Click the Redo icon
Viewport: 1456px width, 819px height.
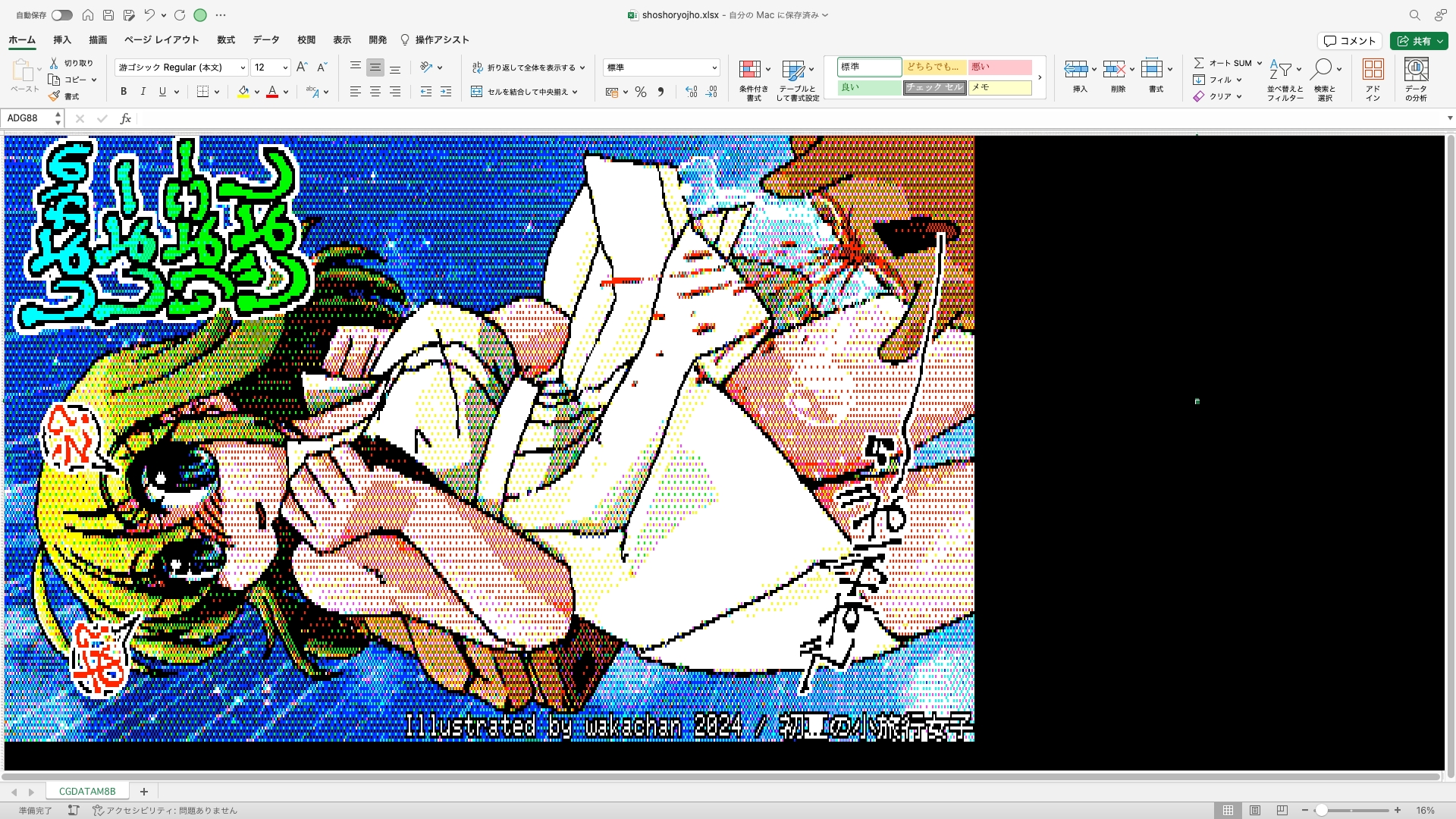tap(180, 15)
